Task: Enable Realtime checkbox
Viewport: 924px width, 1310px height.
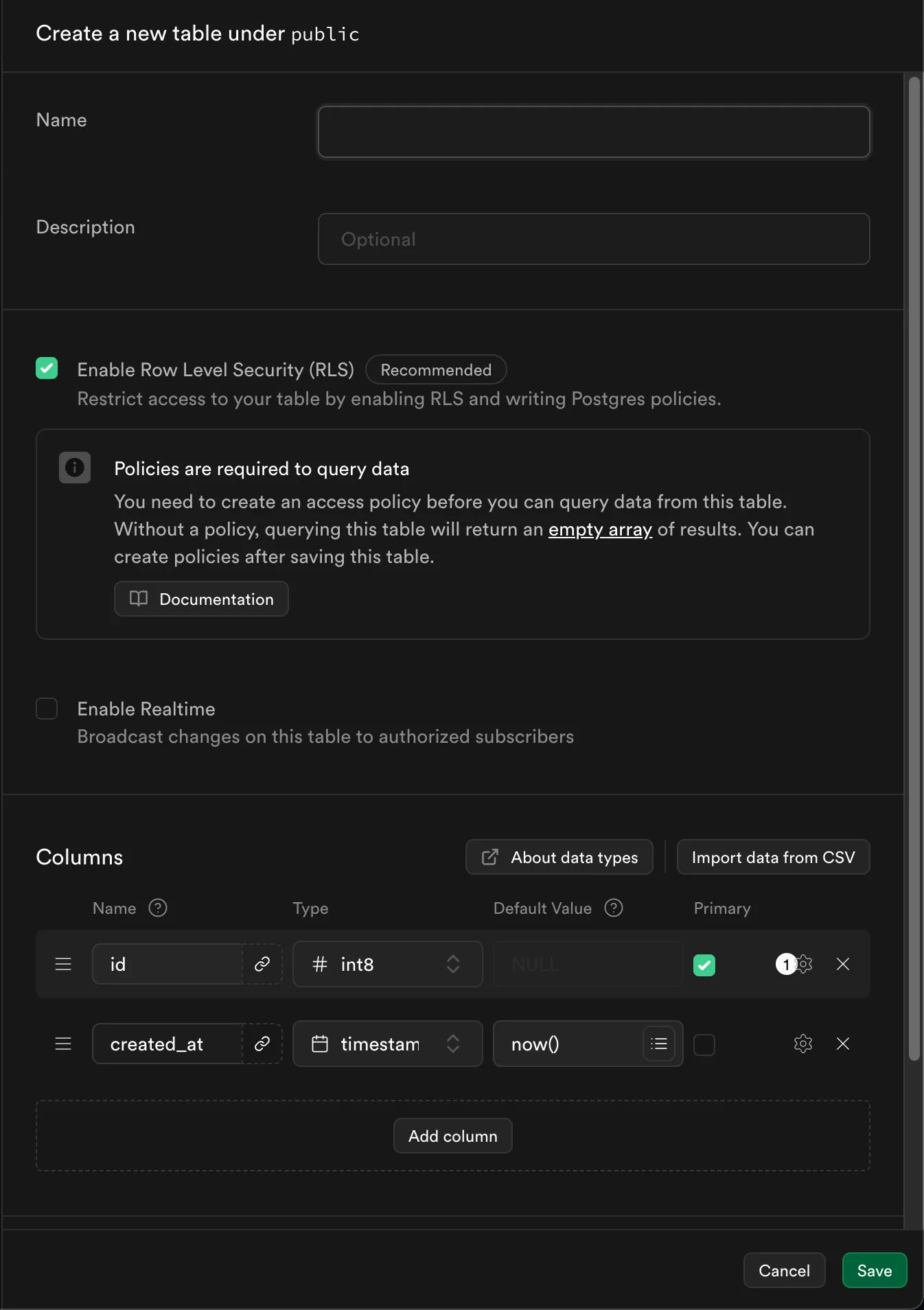Action: click(47, 709)
